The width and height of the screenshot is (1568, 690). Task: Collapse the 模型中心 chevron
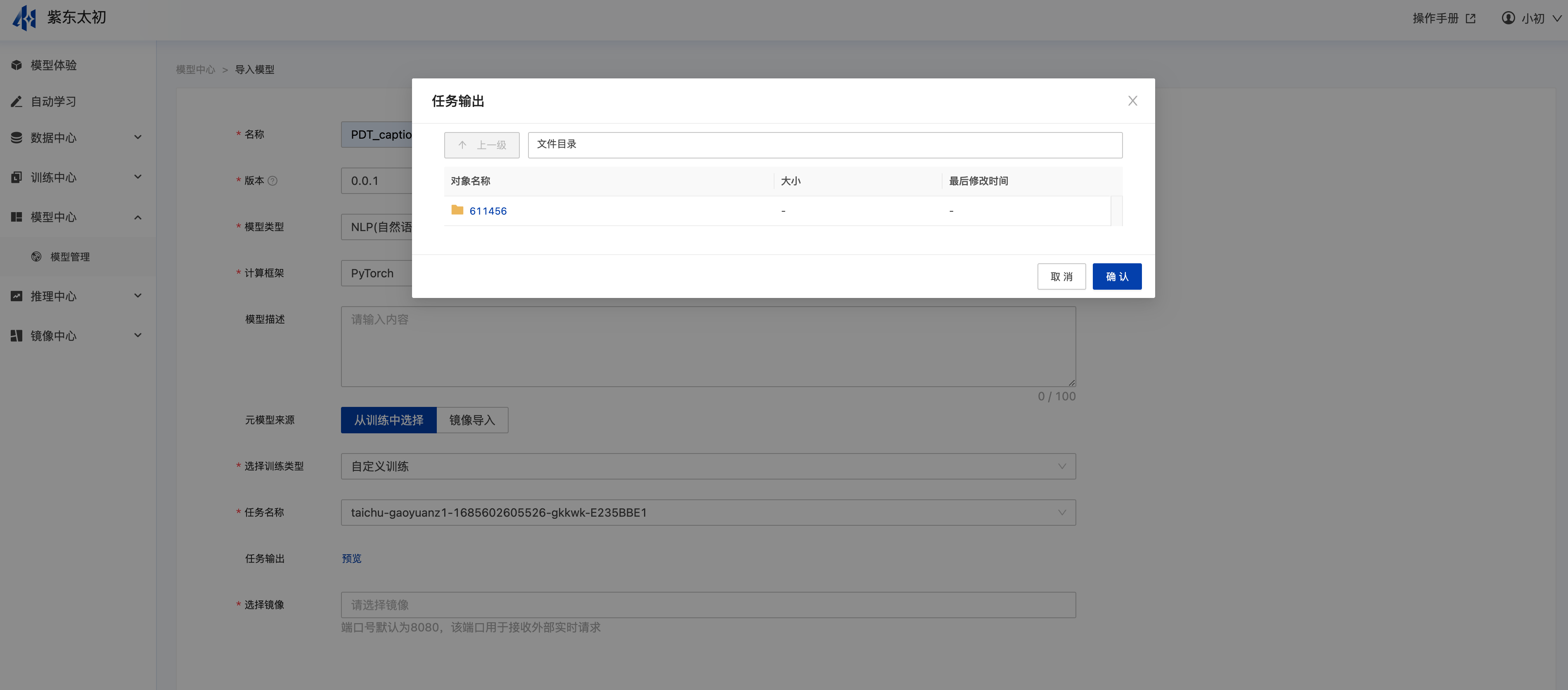pyautogui.click(x=138, y=217)
